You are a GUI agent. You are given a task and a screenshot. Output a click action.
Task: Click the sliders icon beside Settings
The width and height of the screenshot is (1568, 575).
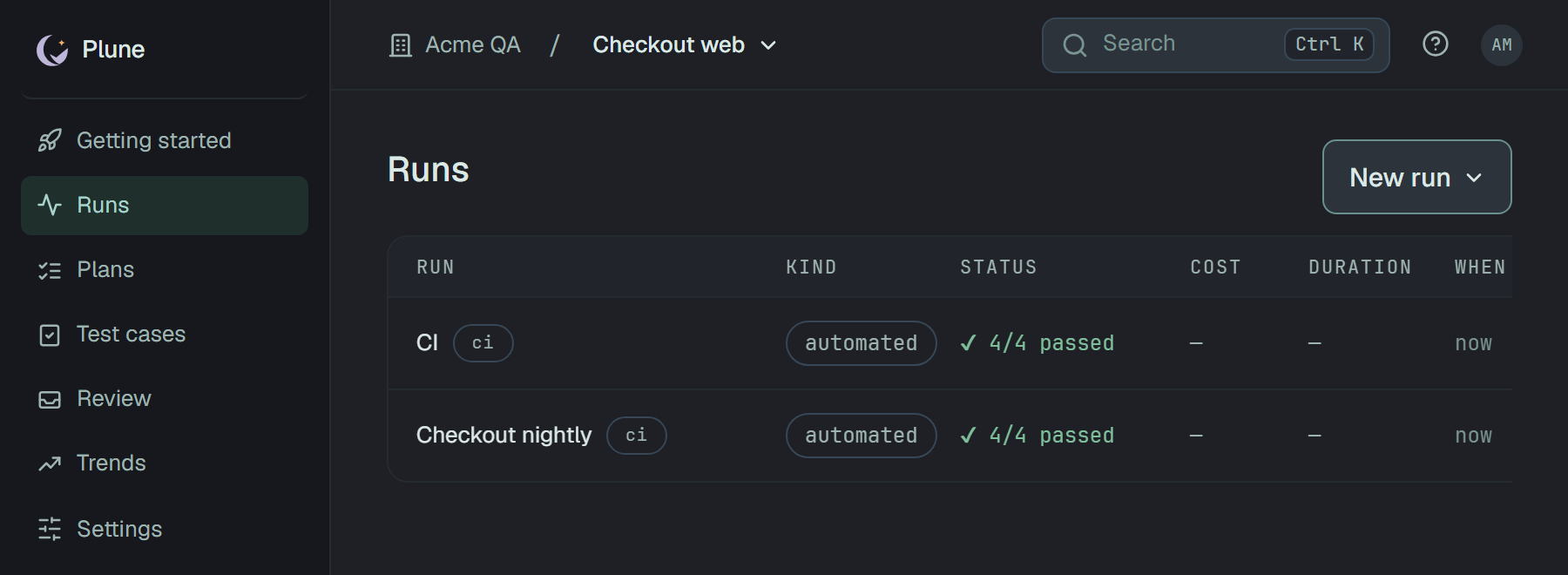[x=50, y=529]
